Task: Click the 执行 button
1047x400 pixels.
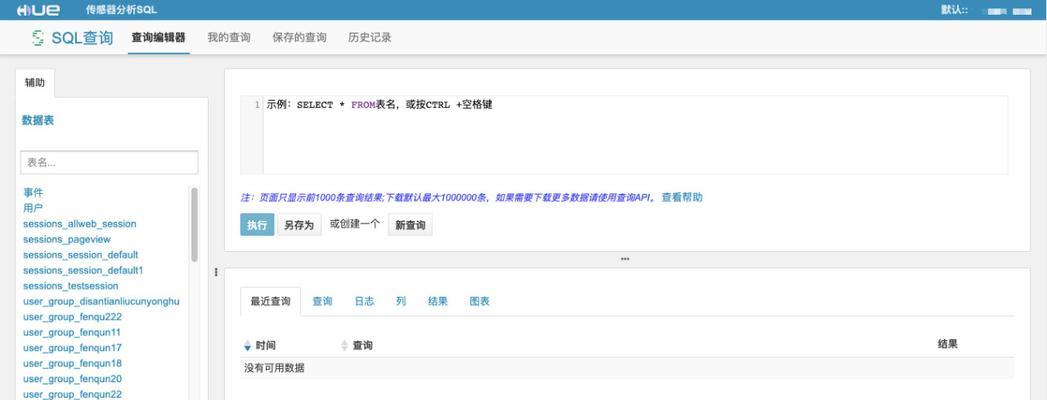Action: tap(257, 225)
